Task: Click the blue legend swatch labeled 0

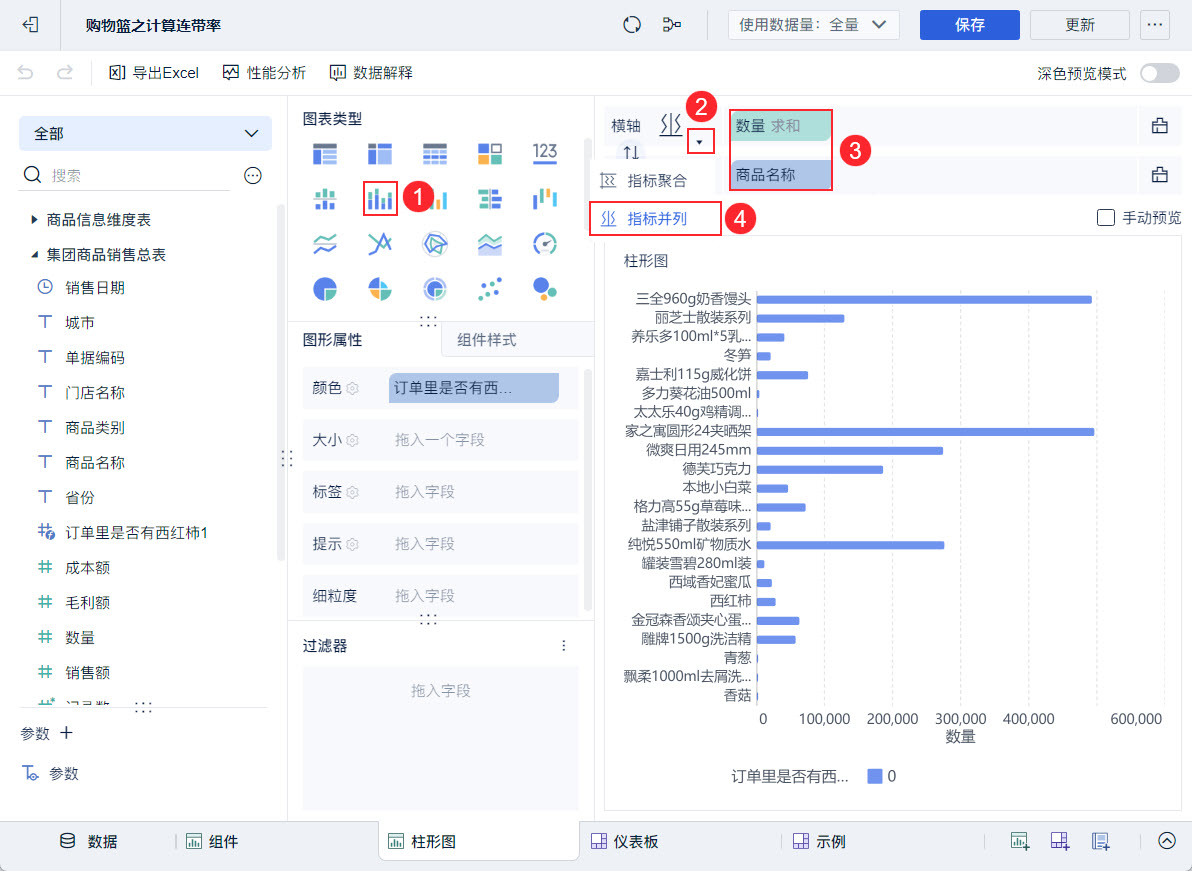Action: tap(874, 776)
